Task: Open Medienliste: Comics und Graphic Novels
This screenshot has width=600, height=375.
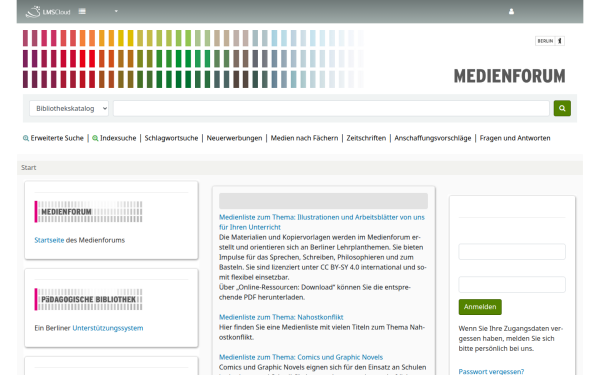Action: 301,357
